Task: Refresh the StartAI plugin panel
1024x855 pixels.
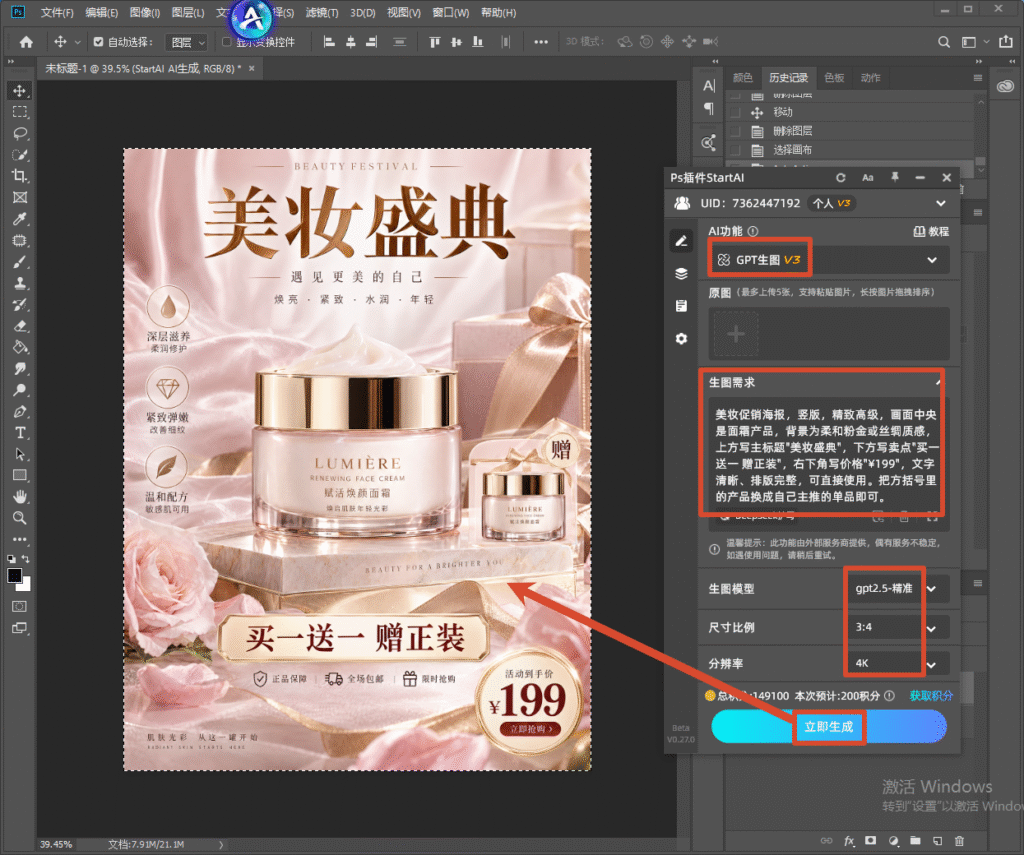Action: click(x=840, y=178)
